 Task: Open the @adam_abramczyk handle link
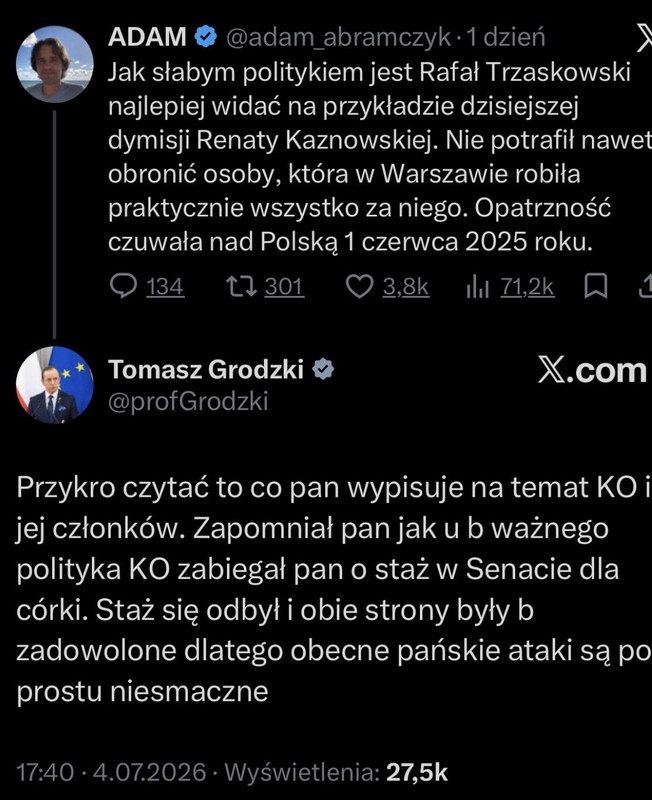click(x=338, y=37)
